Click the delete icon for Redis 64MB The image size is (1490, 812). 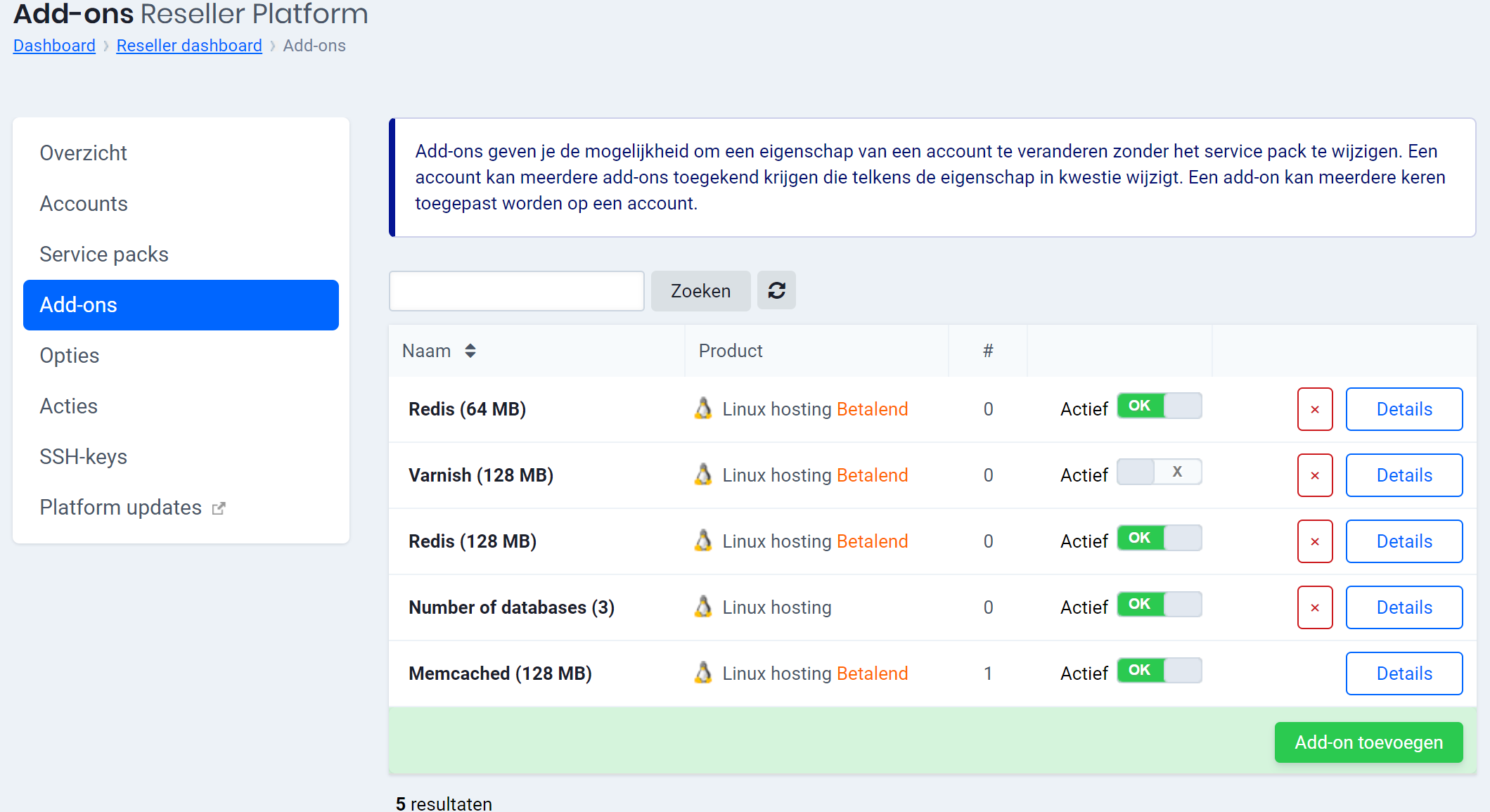click(1313, 408)
